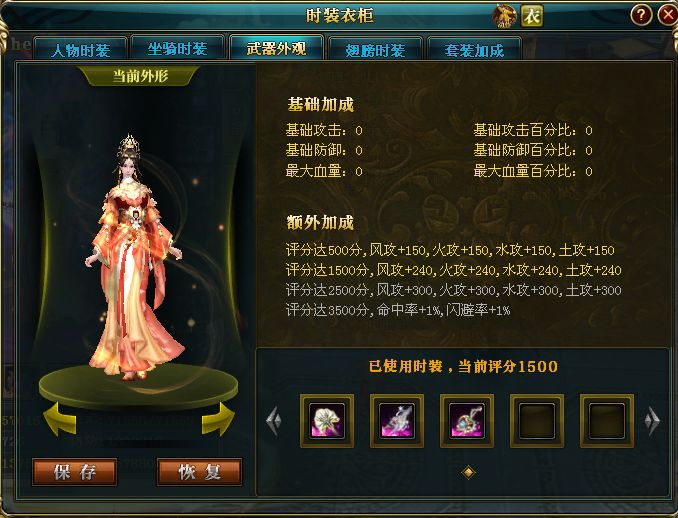Image resolution: width=678 pixels, height=518 pixels.
Task: Click the diamond page indicator below slots
Action: click(x=468, y=472)
